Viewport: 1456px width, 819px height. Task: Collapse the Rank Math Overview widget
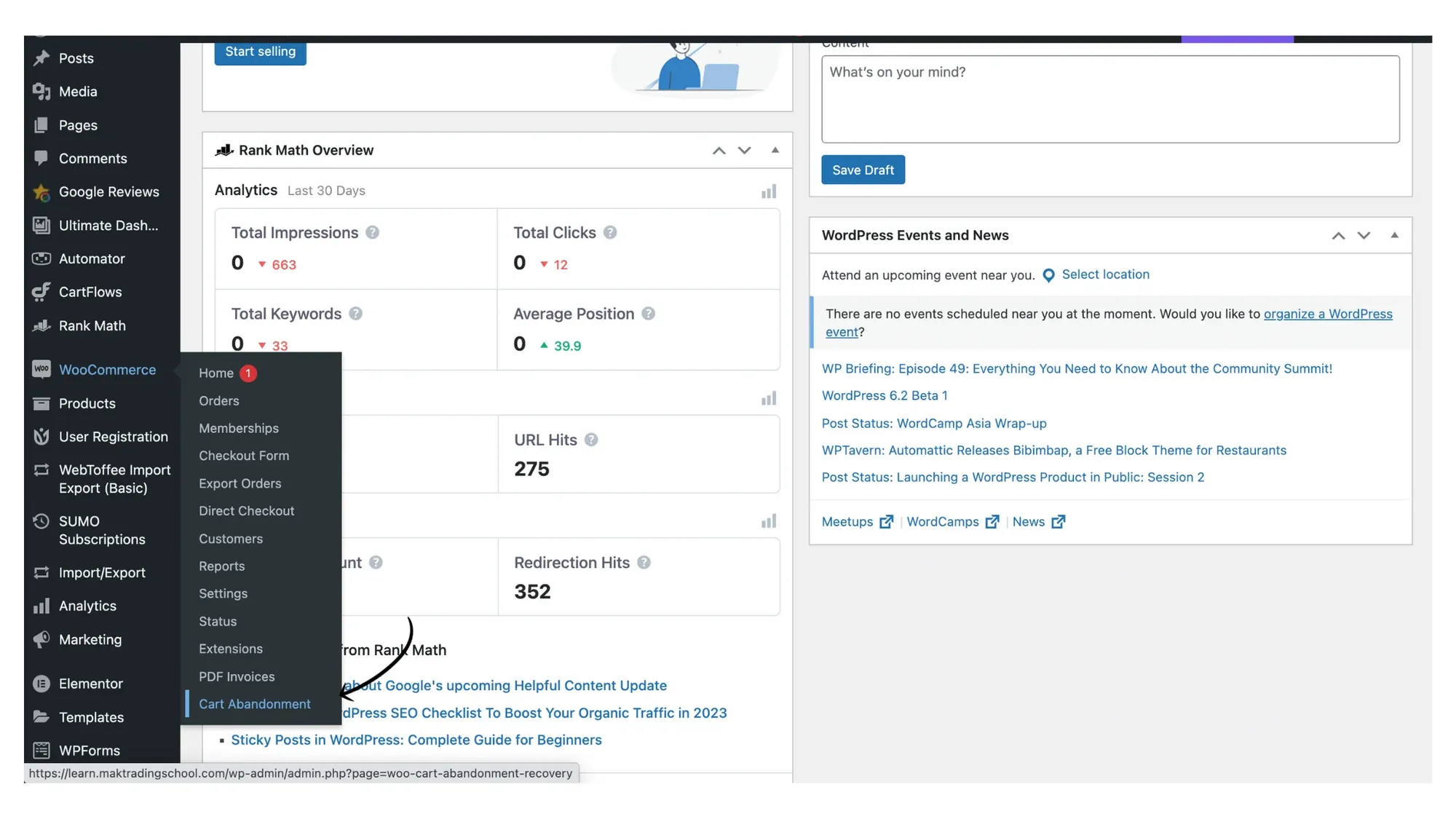pos(775,150)
